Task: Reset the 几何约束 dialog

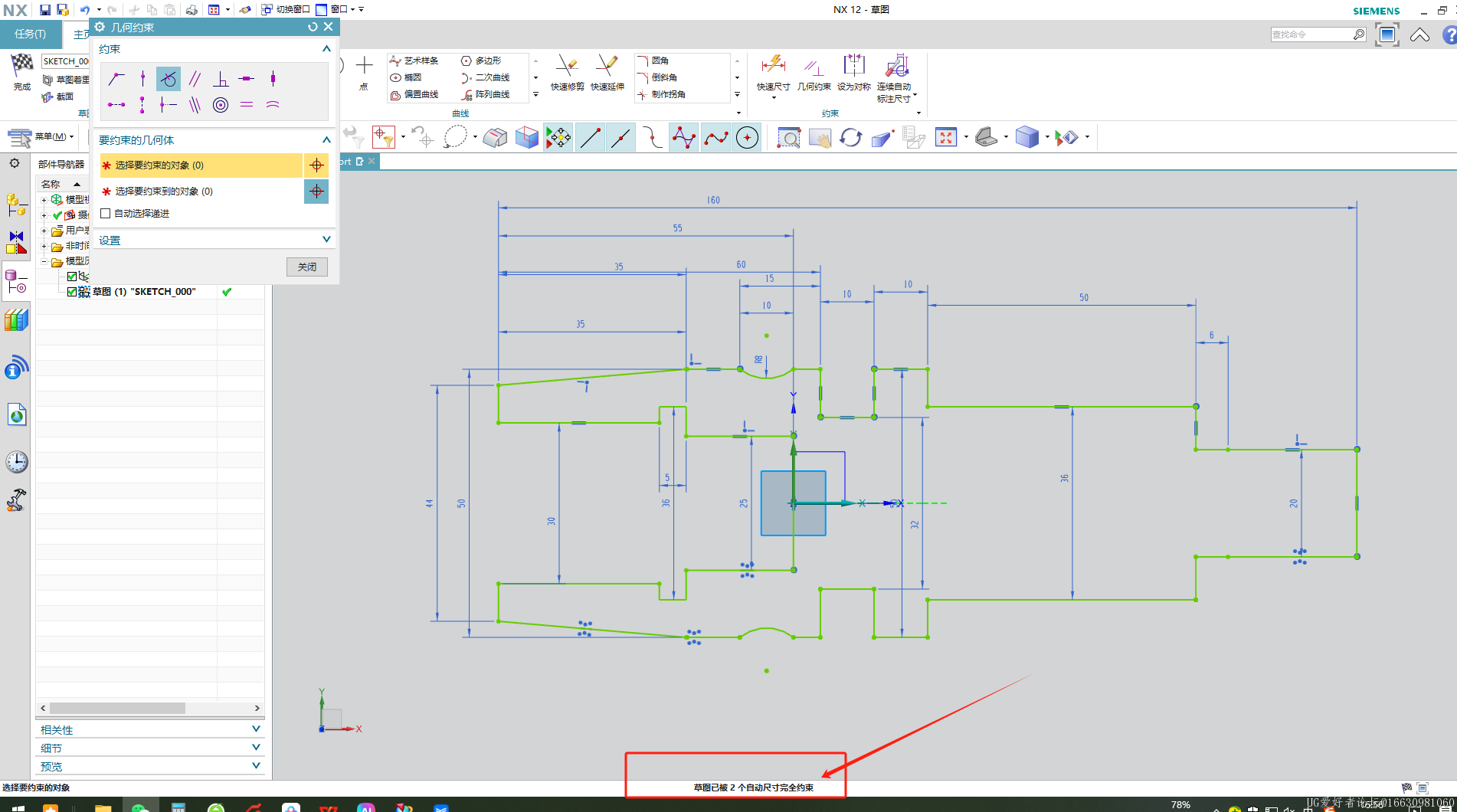Action: pyautogui.click(x=313, y=27)
